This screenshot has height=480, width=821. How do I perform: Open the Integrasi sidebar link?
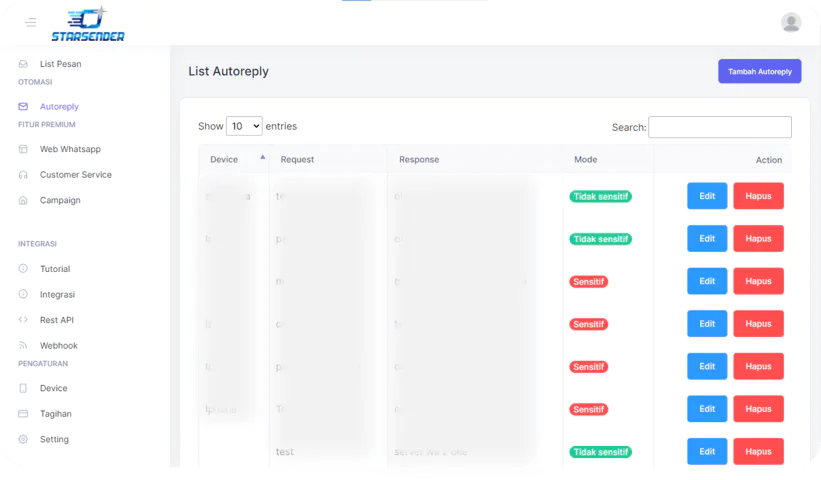click(57, 295)
